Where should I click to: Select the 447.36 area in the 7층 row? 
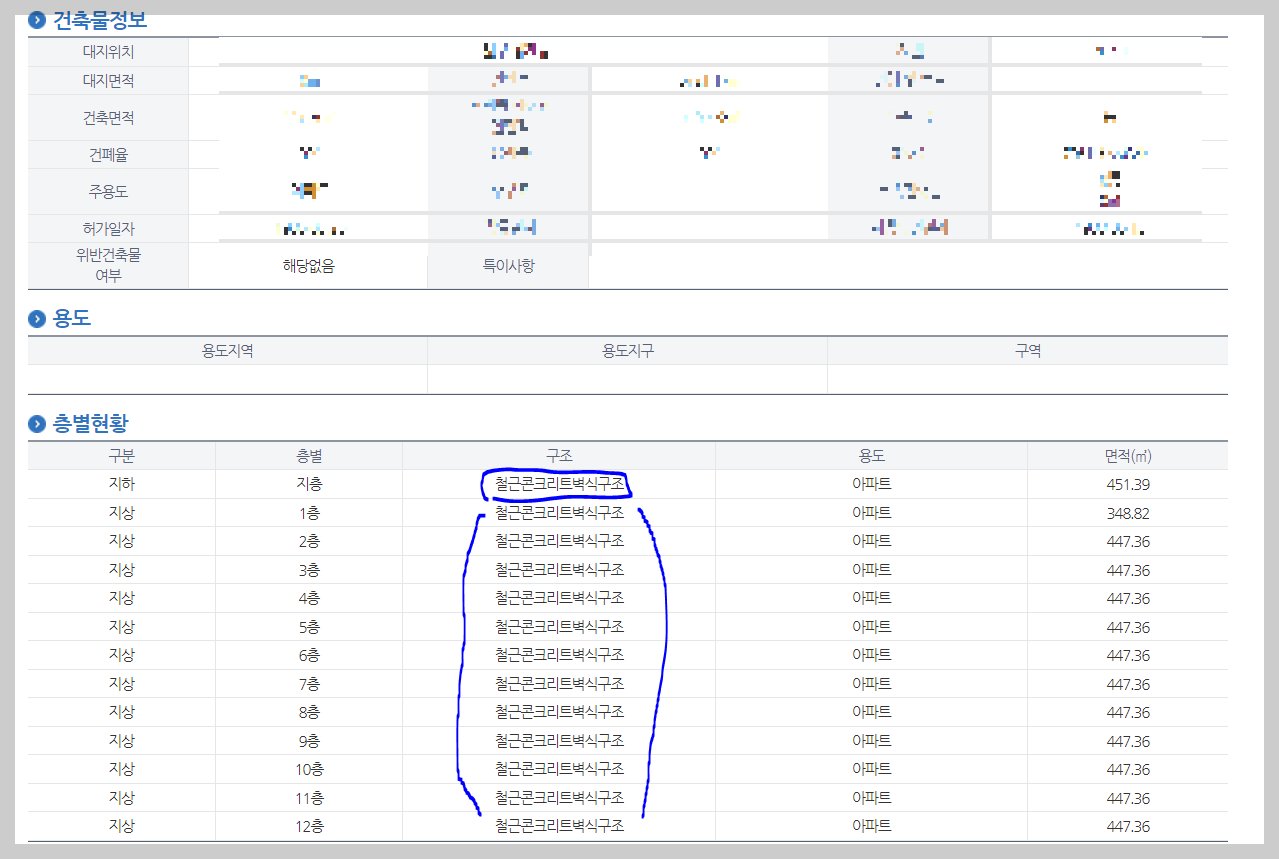click(1128, 684)
